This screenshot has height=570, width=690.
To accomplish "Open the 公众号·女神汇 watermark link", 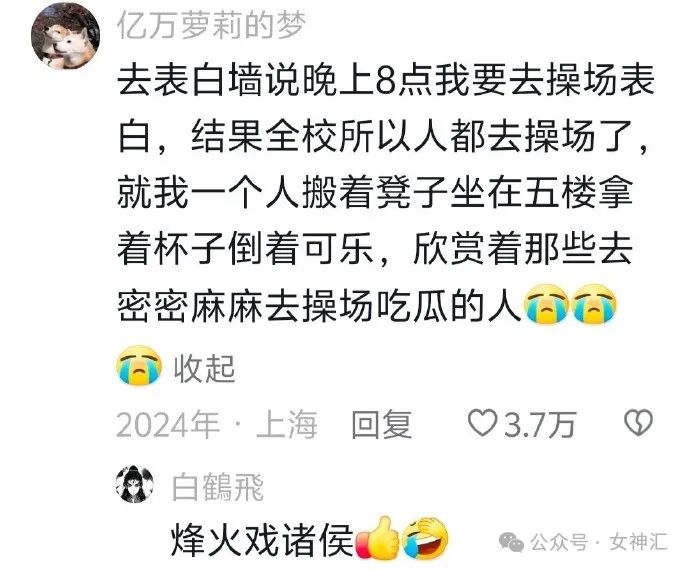I will coord(599,542).
